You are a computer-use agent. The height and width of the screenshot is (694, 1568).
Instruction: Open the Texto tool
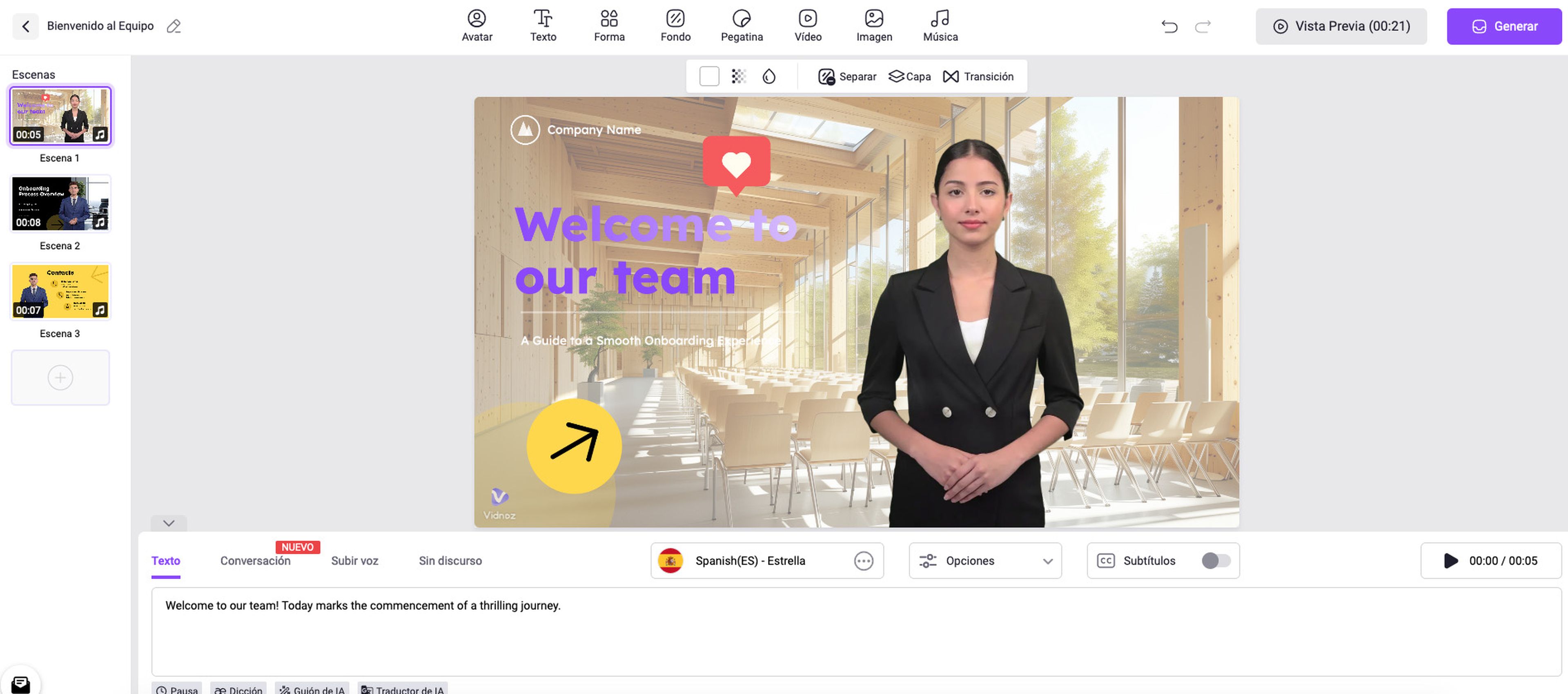[543, 26]
